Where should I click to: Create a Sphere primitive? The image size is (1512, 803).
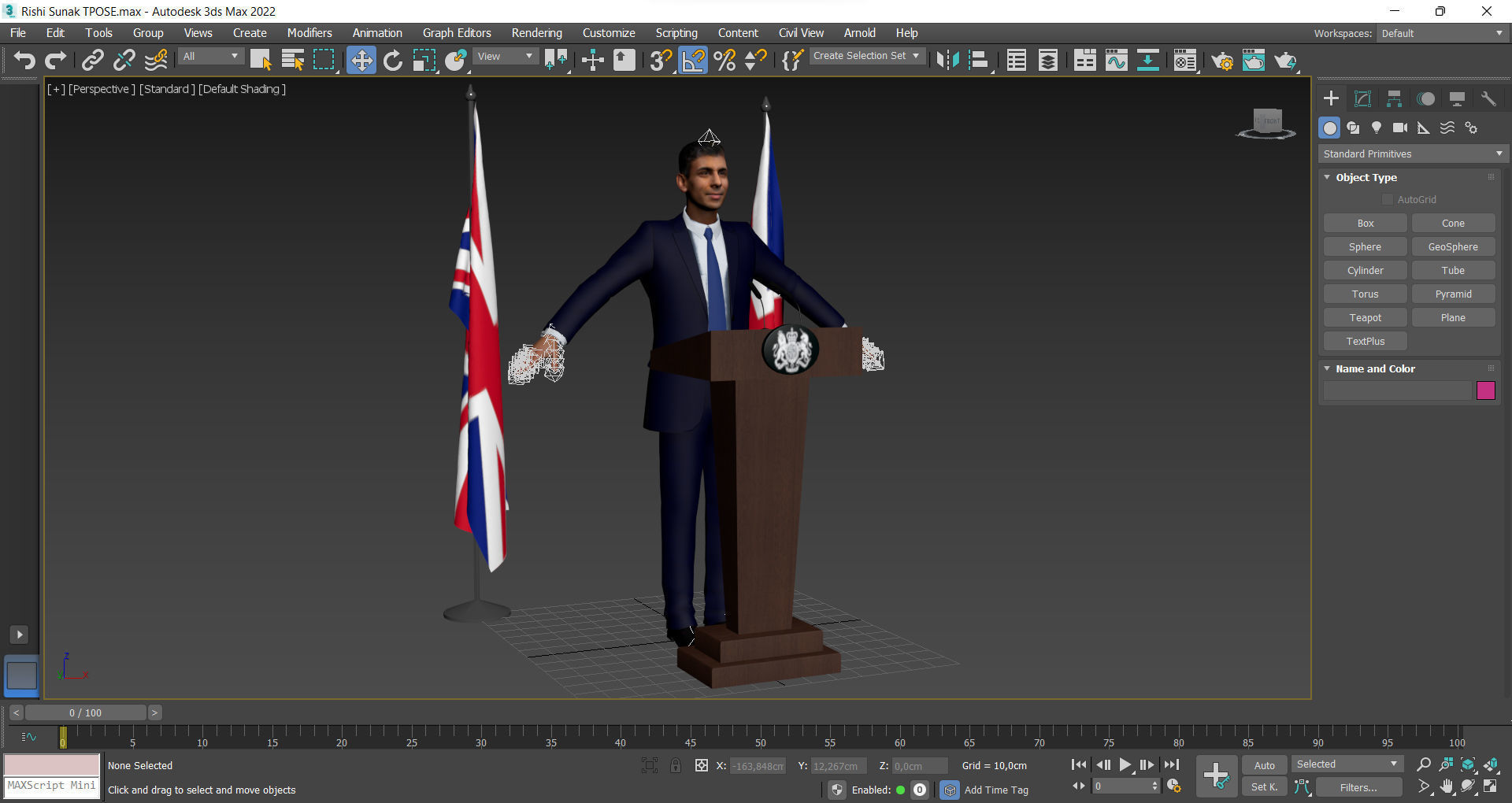click(1365, 247)
